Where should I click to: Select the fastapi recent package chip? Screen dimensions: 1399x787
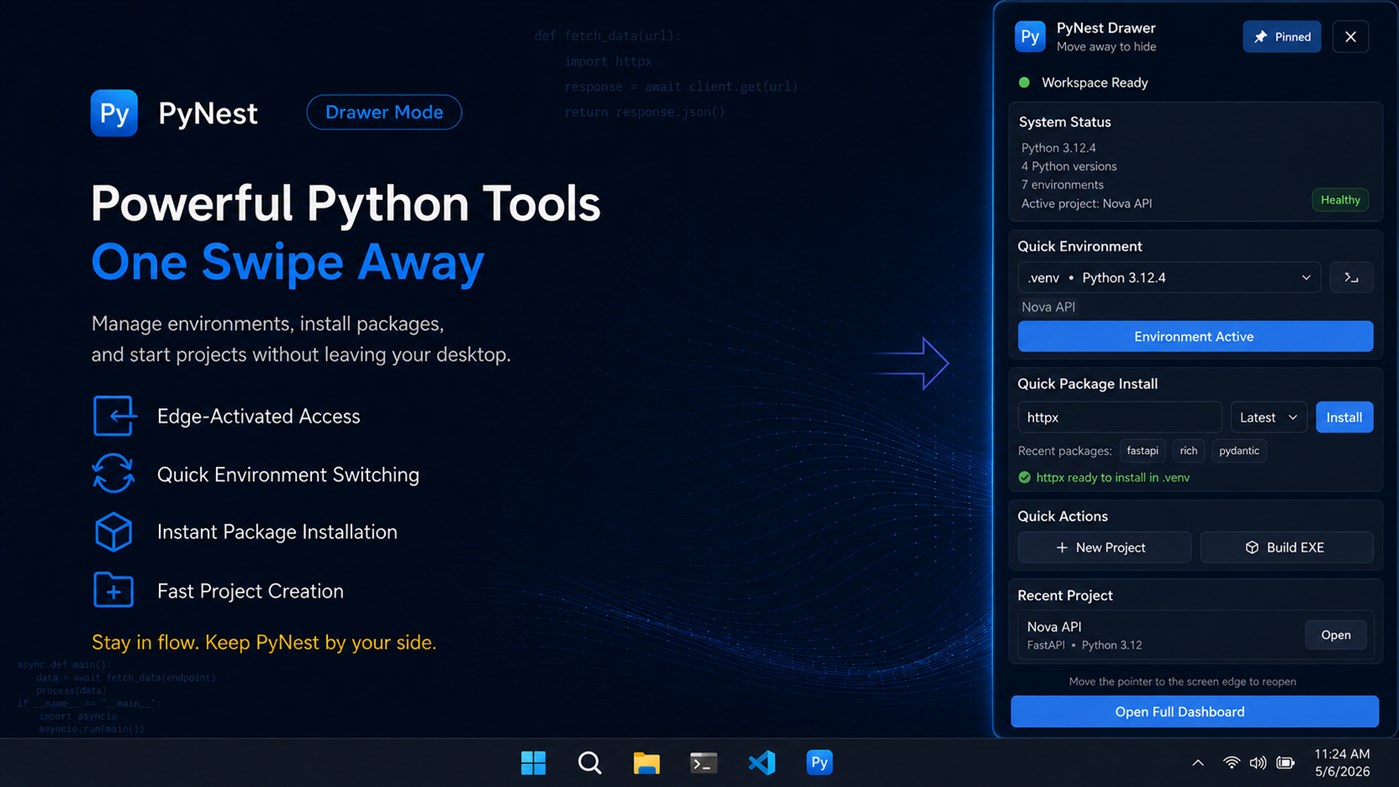coord(1142,451)
